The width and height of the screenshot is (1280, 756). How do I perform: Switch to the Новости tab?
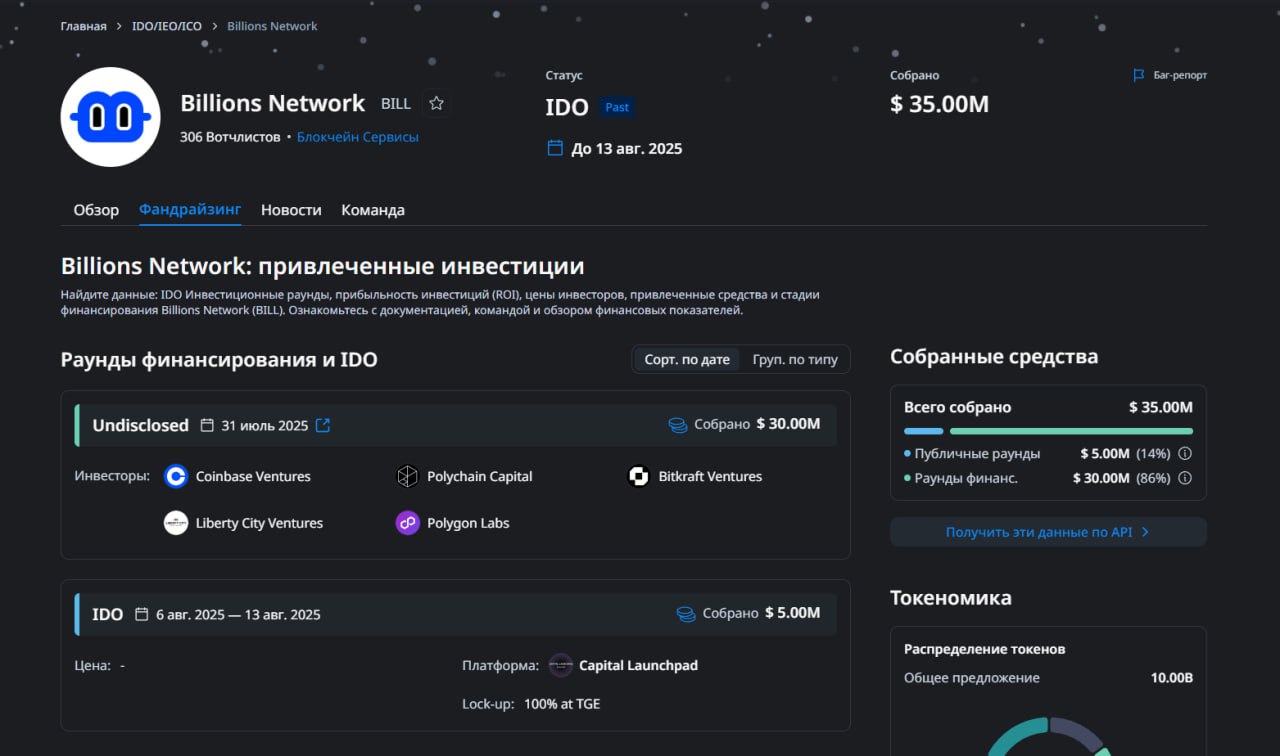pyautogui.click(x=291, y=210)
